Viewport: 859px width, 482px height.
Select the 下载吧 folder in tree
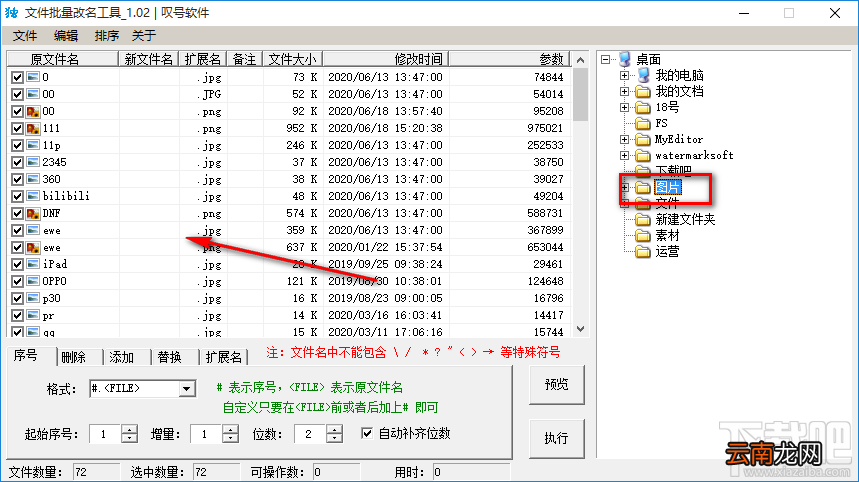click(674, 170)
